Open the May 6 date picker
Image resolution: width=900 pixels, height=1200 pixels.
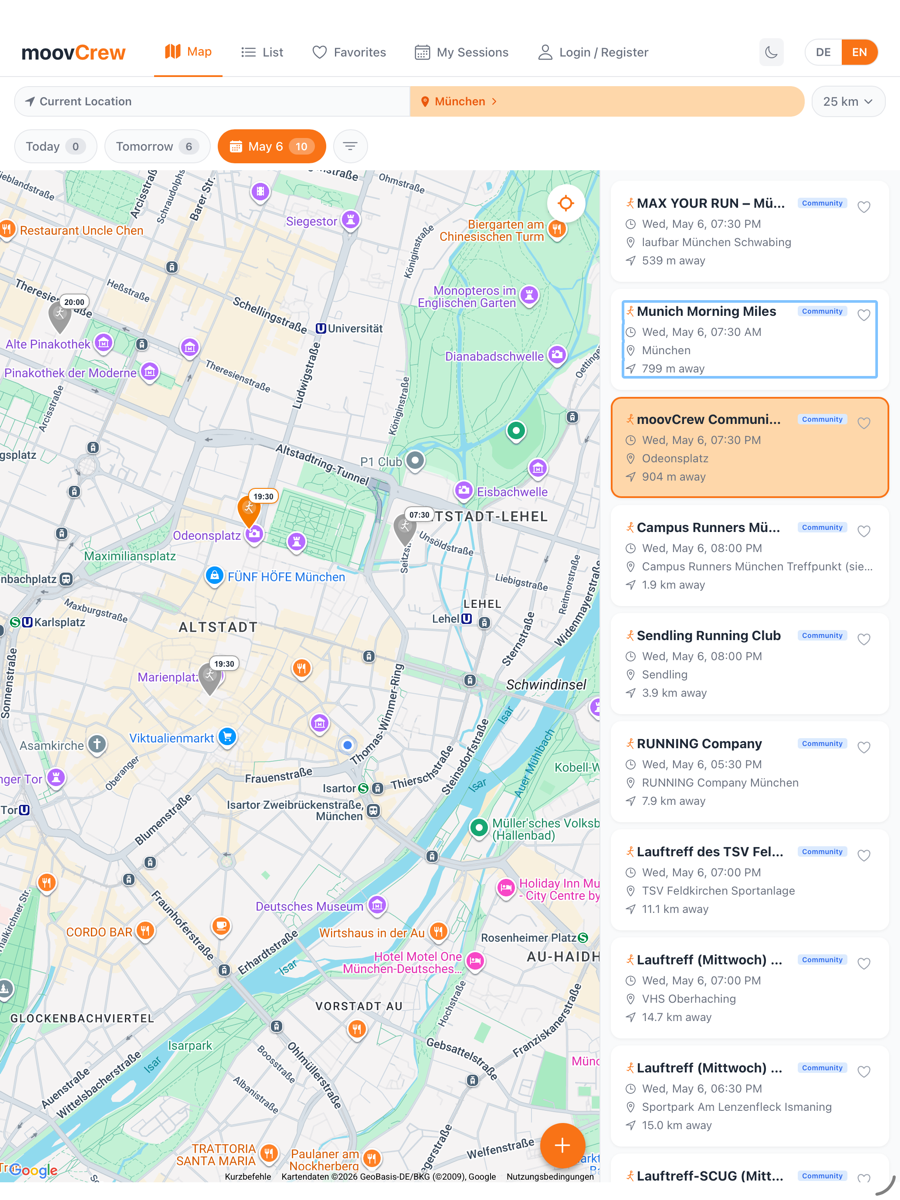272,146
